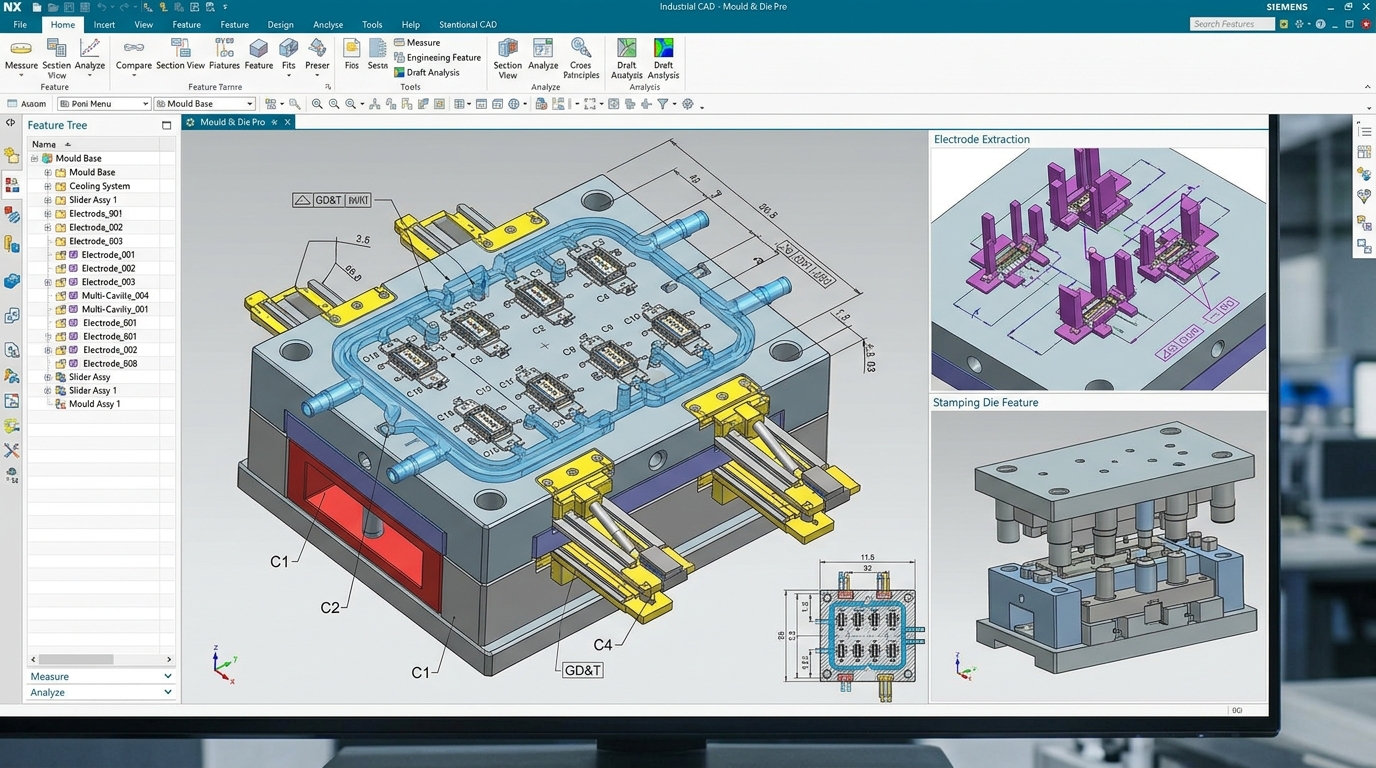Click the filter funnel icon in the toolbar
Screen dimensions: 1376x768
tap(662, 104)
